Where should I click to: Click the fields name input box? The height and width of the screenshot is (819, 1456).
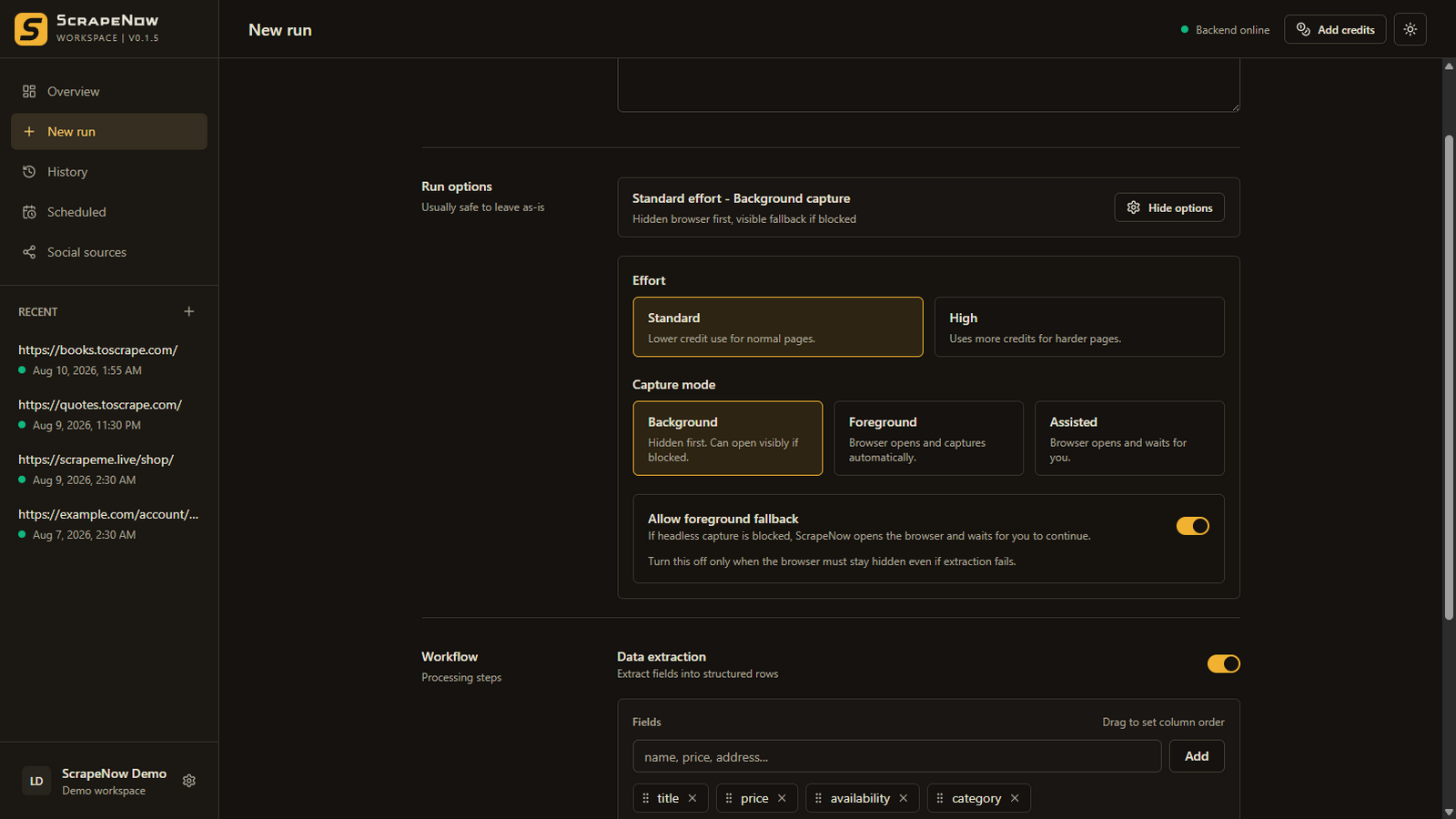point(897,756)
